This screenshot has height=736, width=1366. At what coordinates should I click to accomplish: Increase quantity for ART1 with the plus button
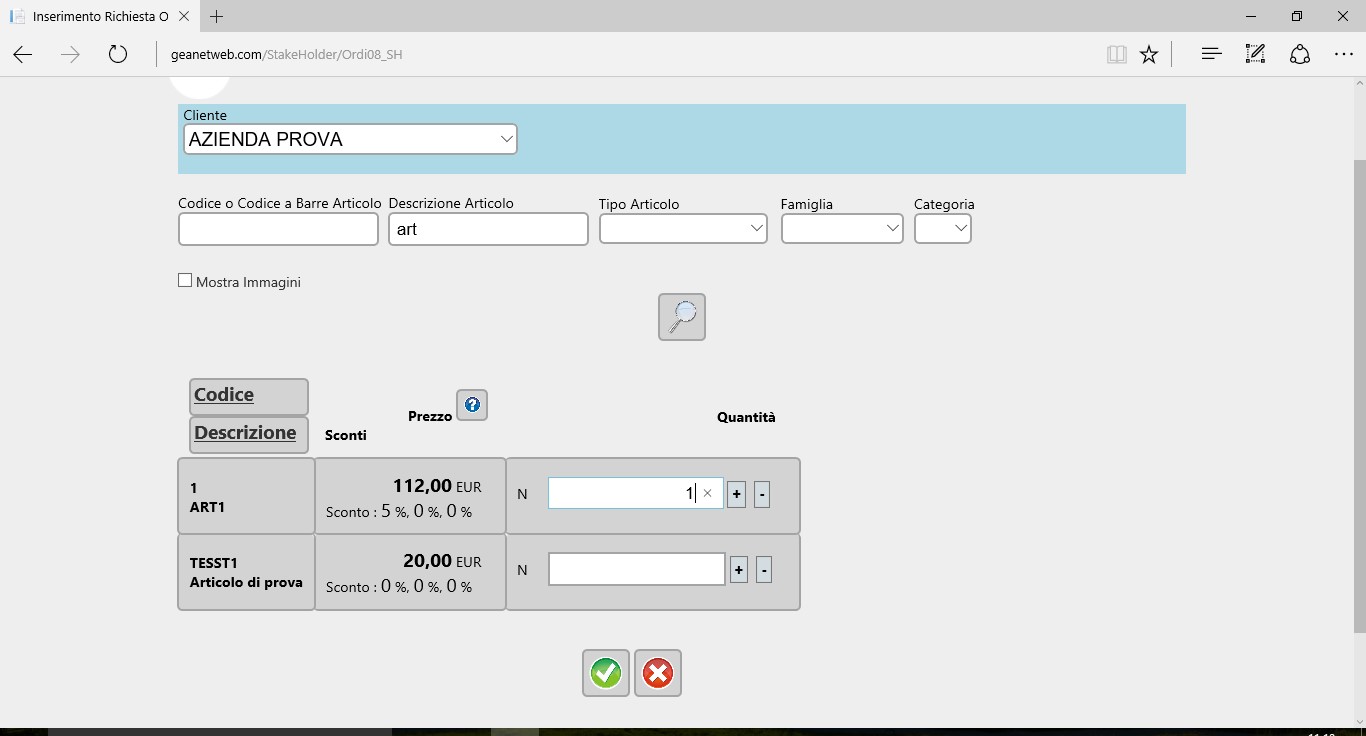pos(737,494)
